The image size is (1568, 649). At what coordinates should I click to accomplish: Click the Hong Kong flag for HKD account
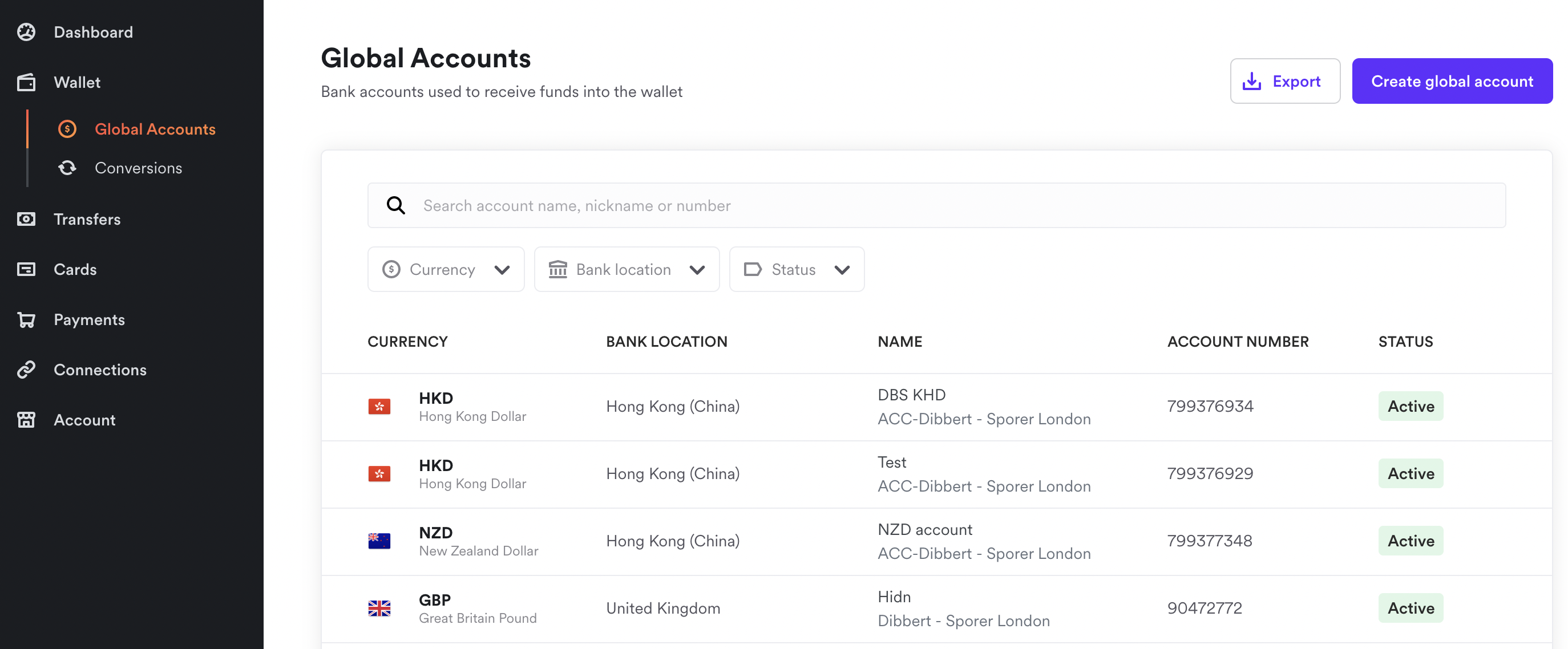tap(379, 405)
